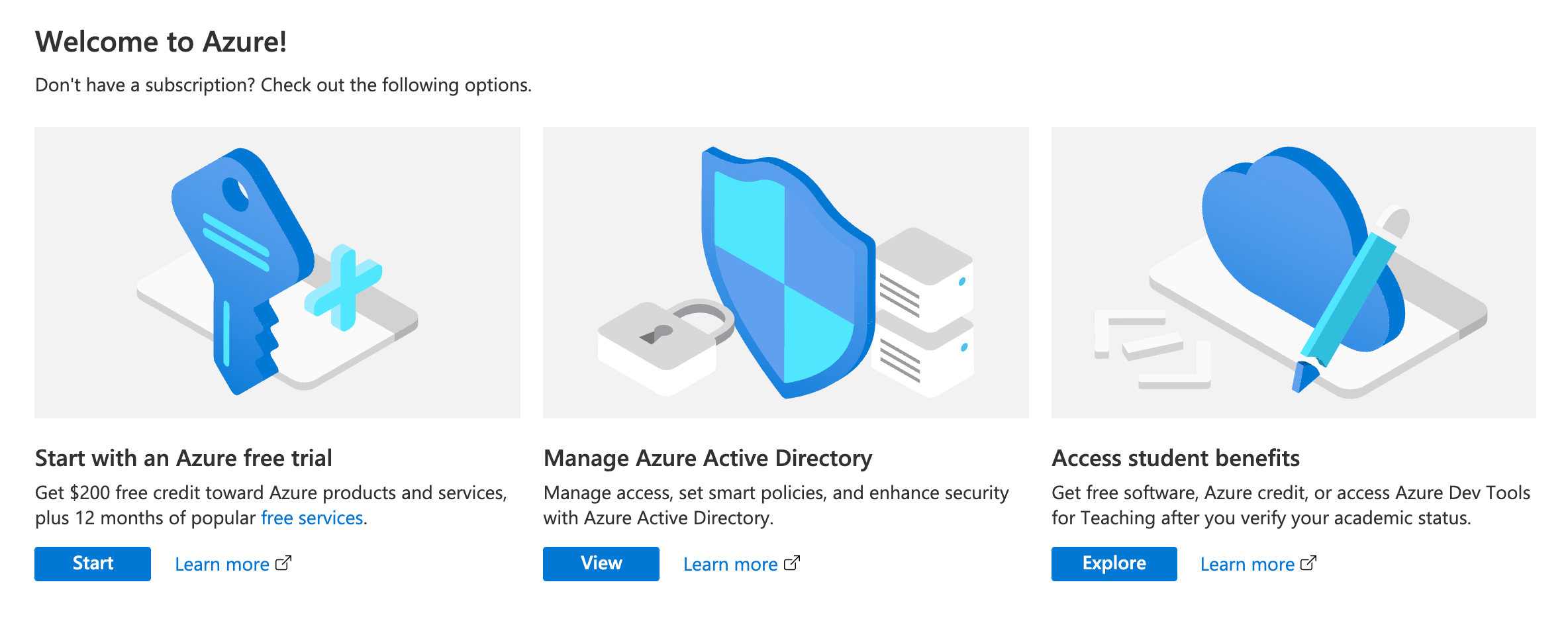Open the free services link

tap(312, 518)
